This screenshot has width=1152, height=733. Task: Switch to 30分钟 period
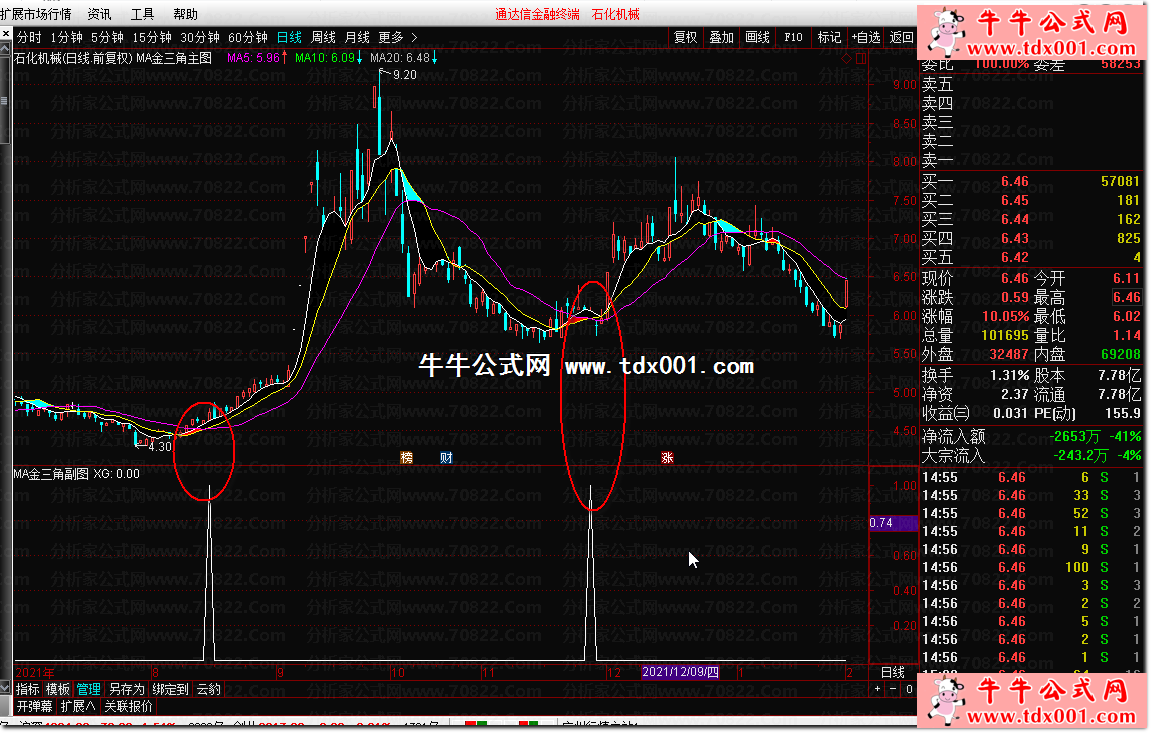coord(200,37)
